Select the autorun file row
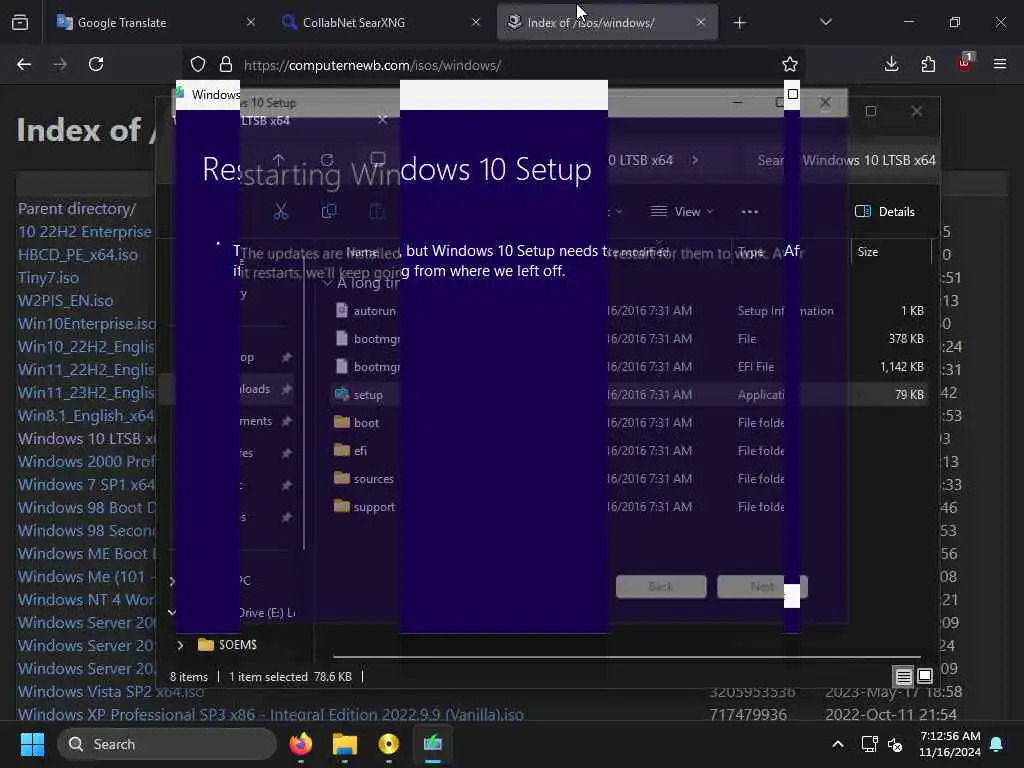The image size is (1024, 768). pyautogui.click(x=628, y=311)
